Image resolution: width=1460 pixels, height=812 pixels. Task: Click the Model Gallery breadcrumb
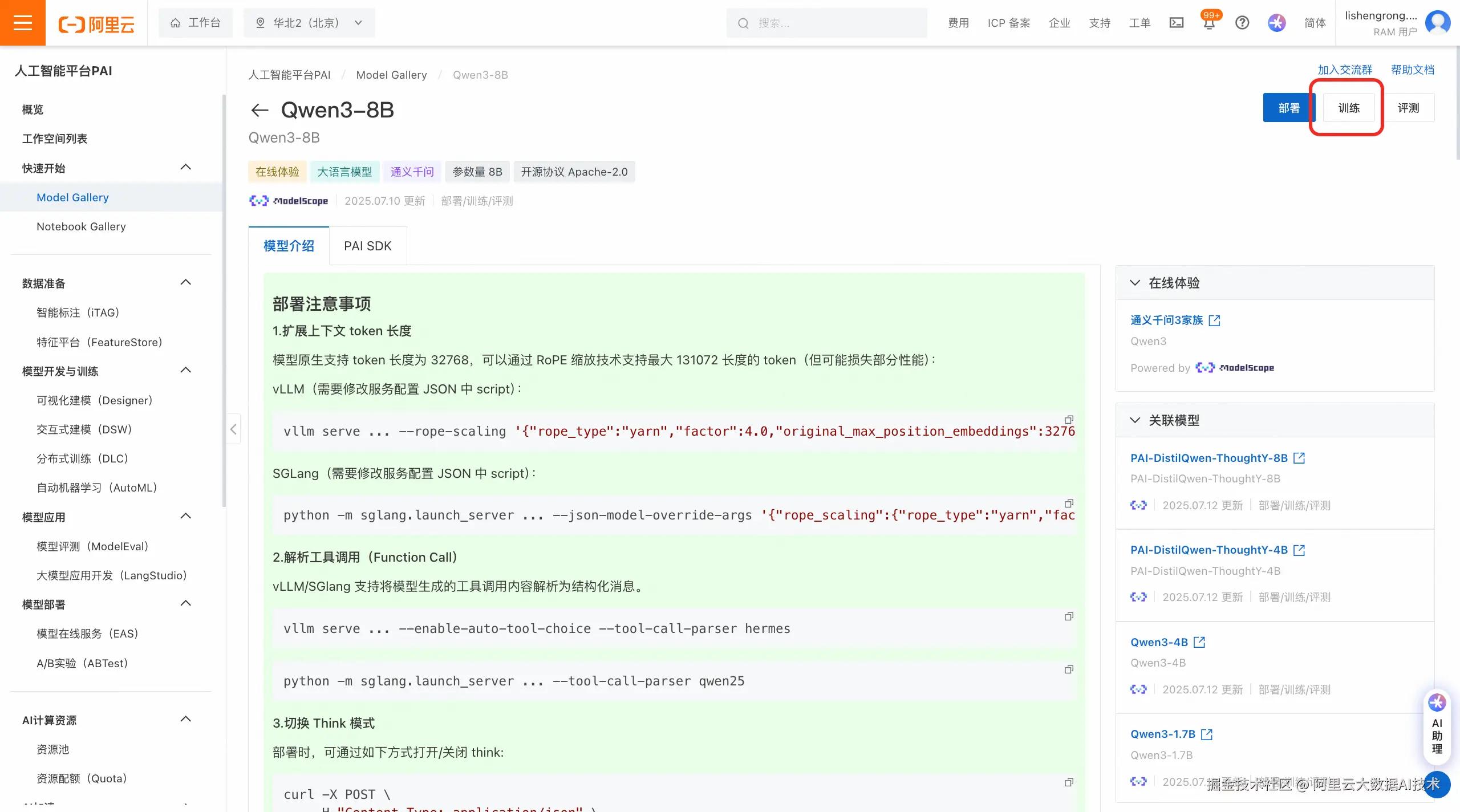coord(391,75)
